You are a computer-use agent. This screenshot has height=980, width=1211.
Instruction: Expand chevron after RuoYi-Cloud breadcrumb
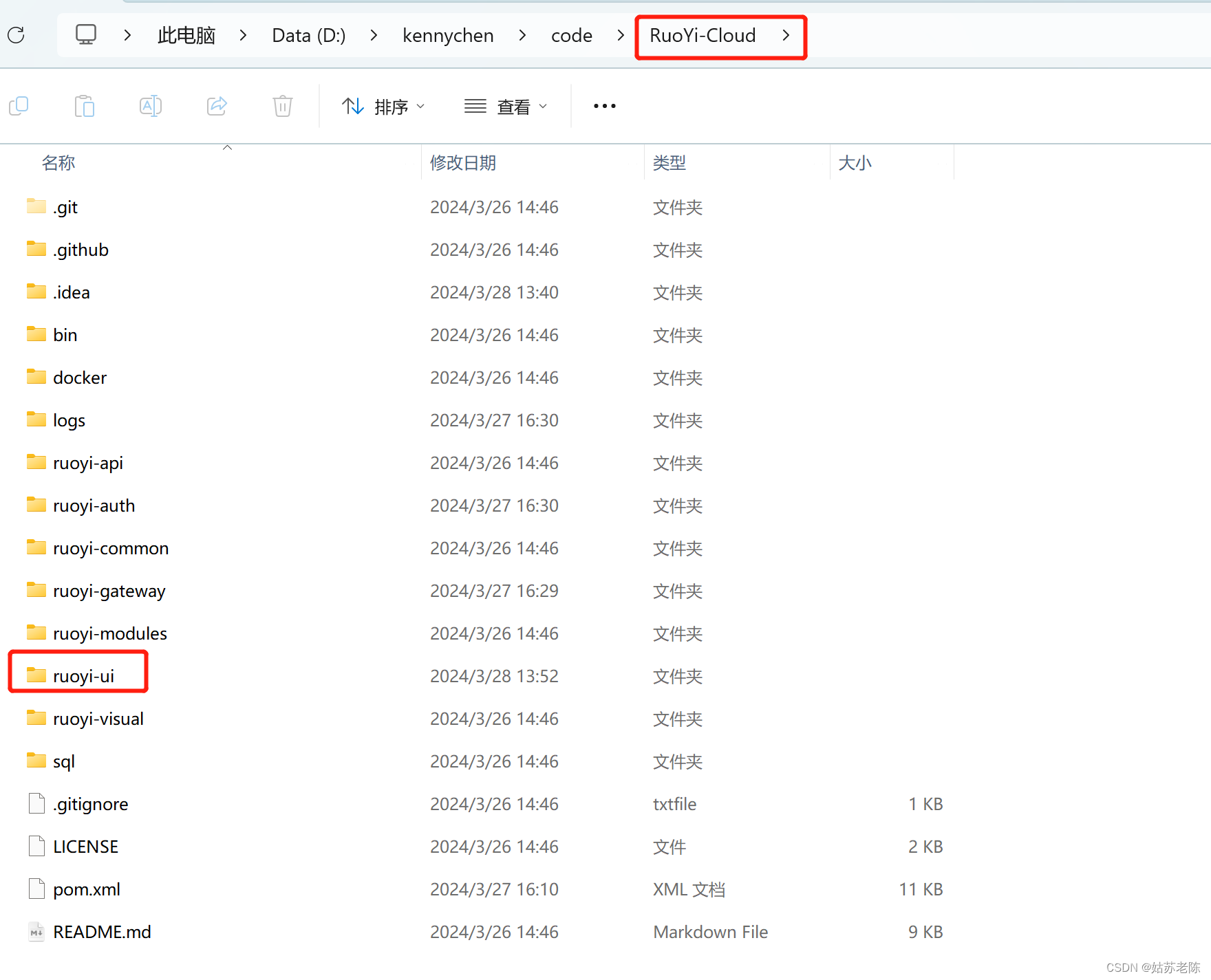[x=786, y=35]
